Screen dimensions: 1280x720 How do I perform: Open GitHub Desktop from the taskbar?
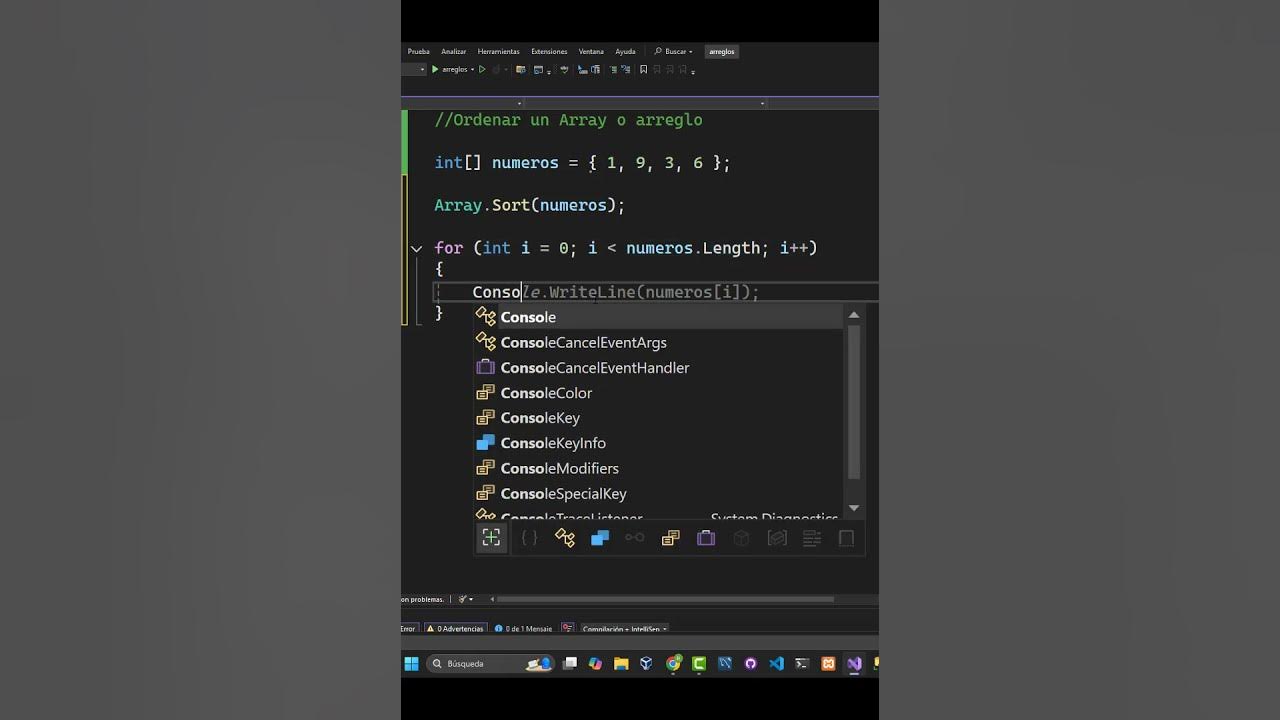pos(751,663)
